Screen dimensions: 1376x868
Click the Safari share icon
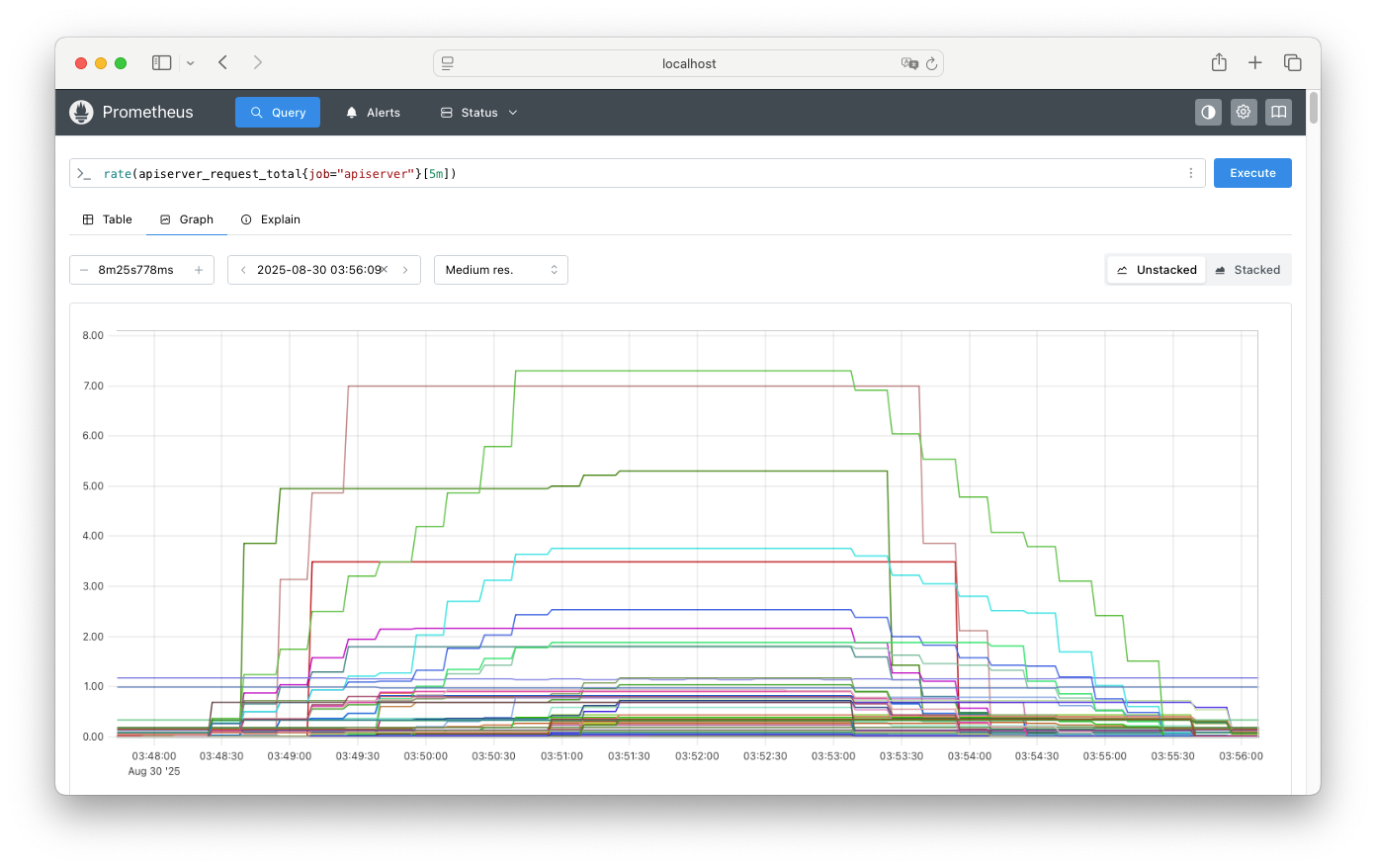point(1219,62)
